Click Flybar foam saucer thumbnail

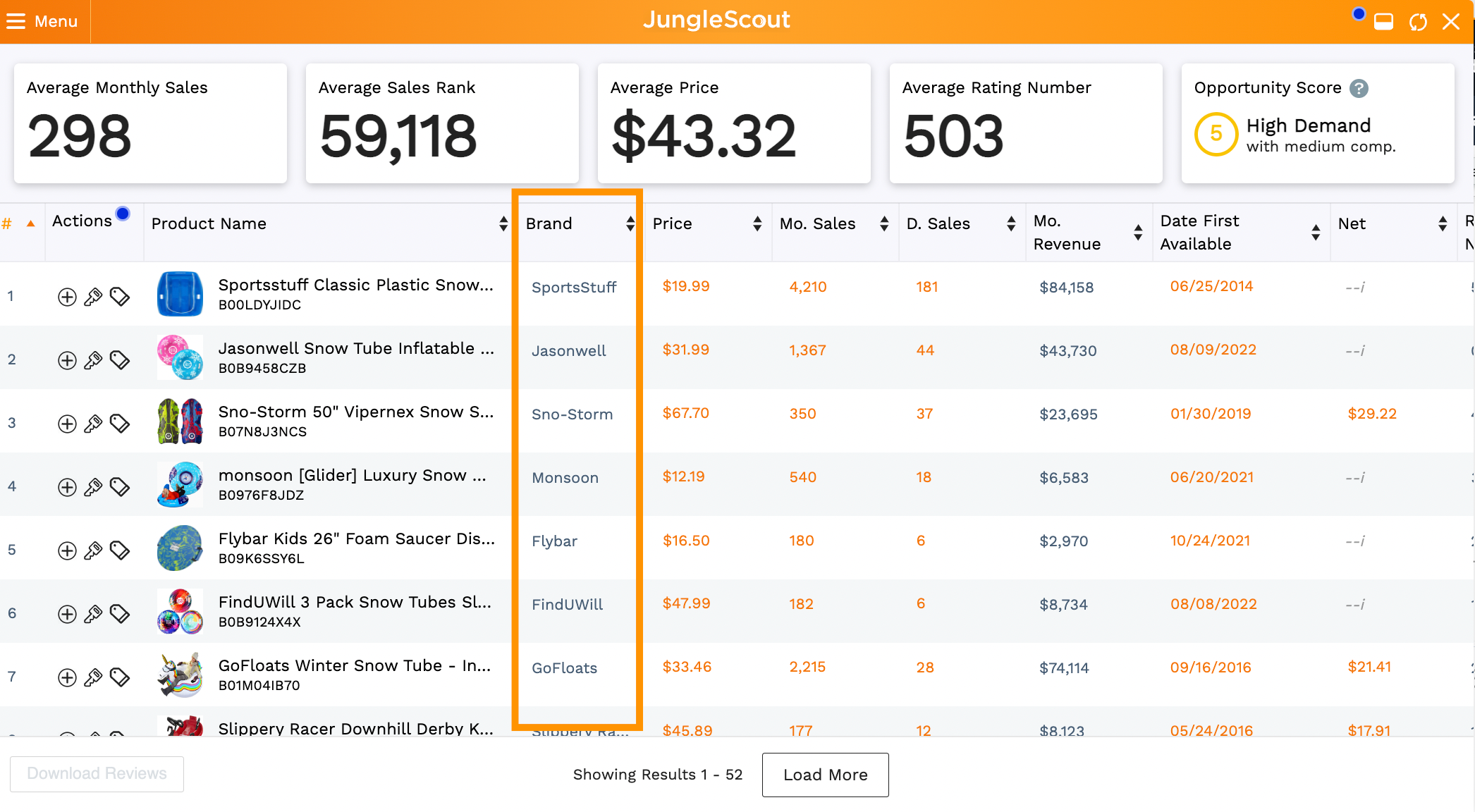[180, 548]
